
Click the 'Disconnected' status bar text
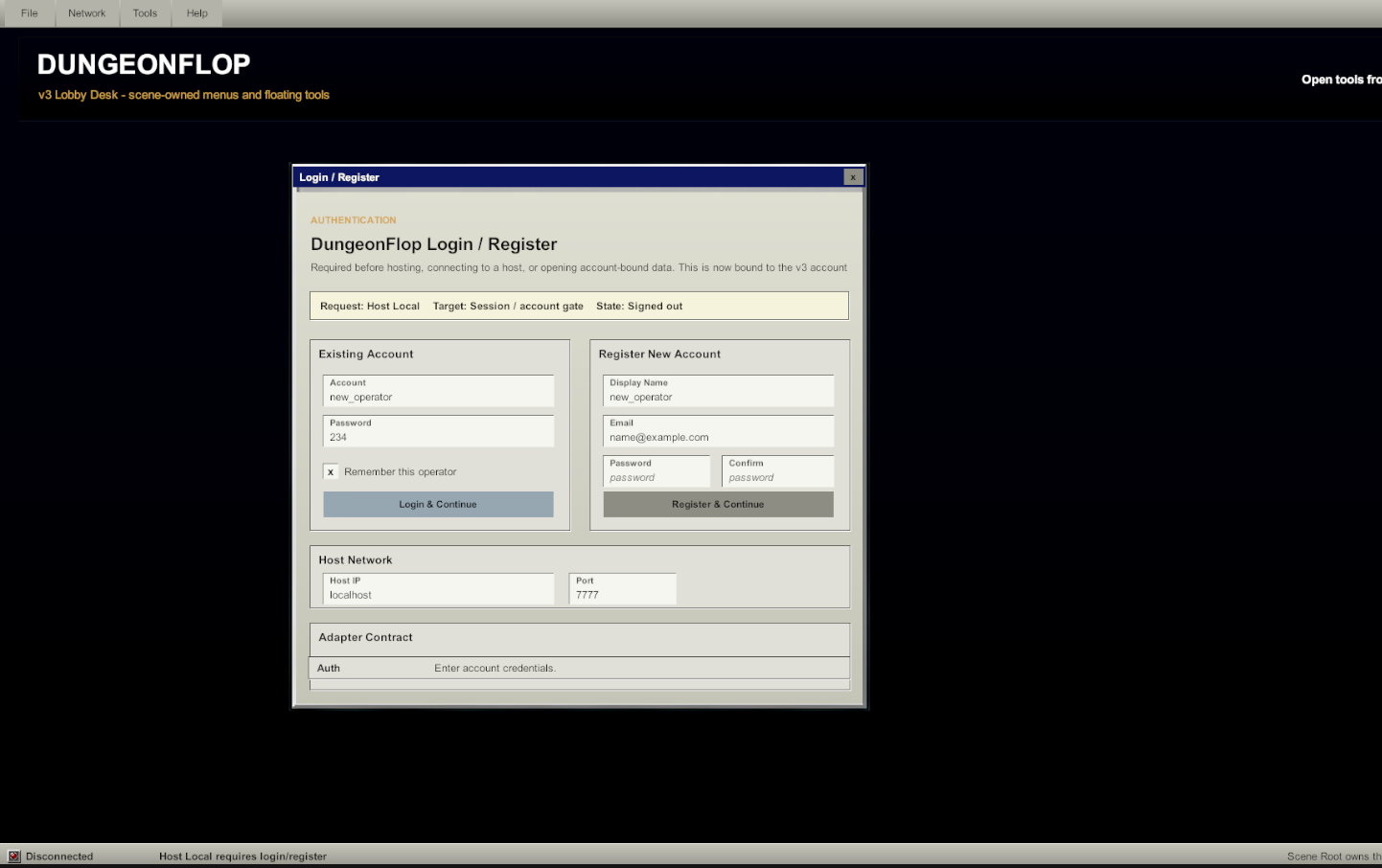pyautogui.click(x=59, y=857)
